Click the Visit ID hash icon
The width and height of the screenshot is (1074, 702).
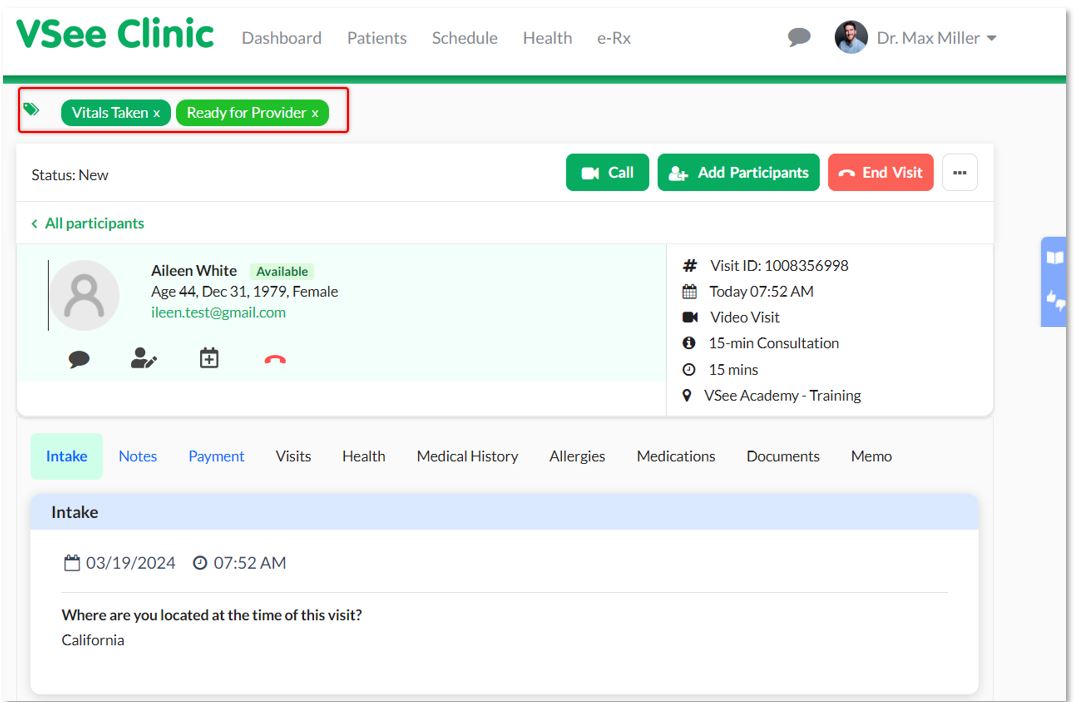690,265
